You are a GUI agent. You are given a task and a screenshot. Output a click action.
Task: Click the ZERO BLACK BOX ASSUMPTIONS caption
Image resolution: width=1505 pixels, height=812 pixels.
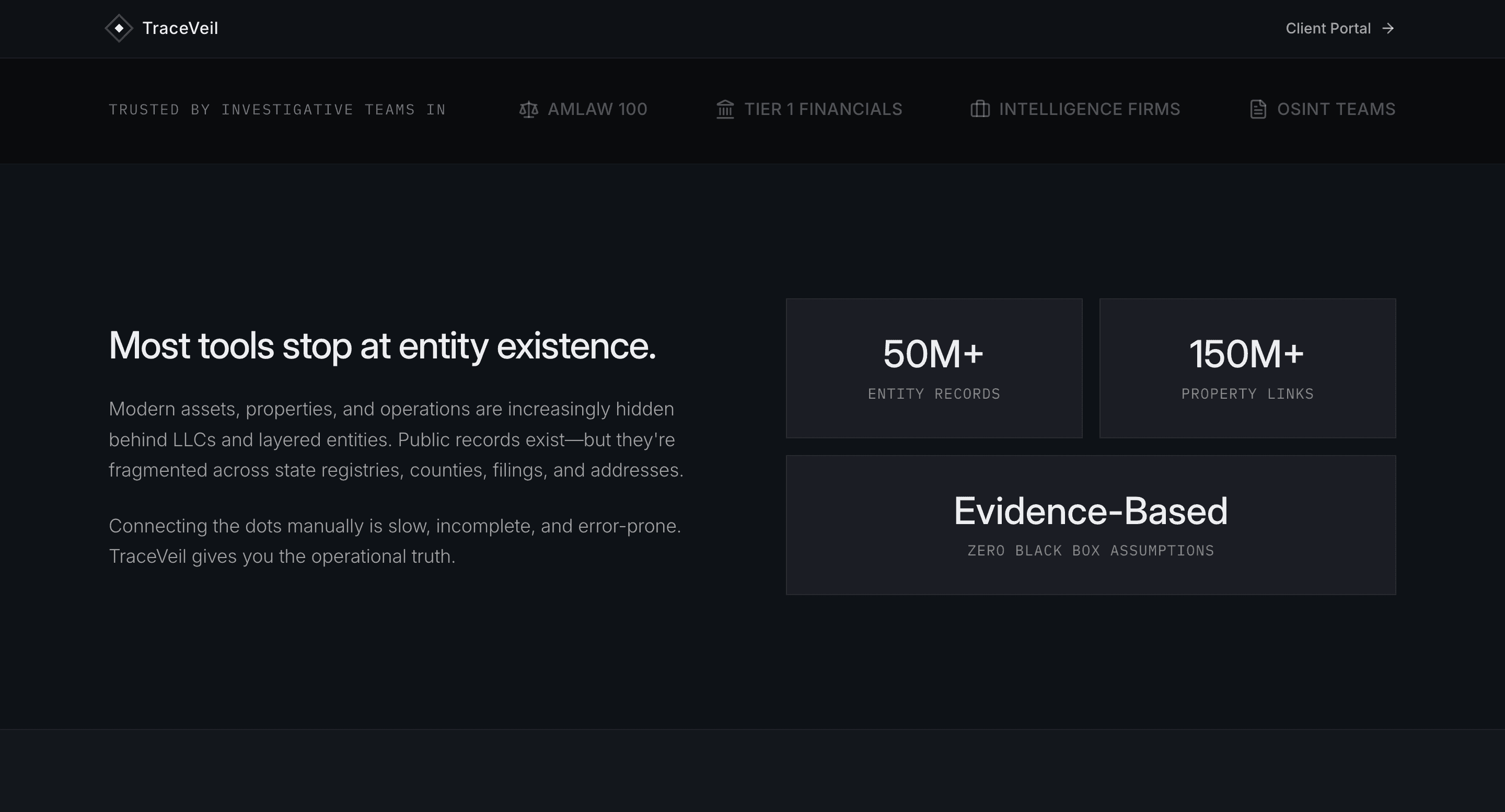(1090, 550)
